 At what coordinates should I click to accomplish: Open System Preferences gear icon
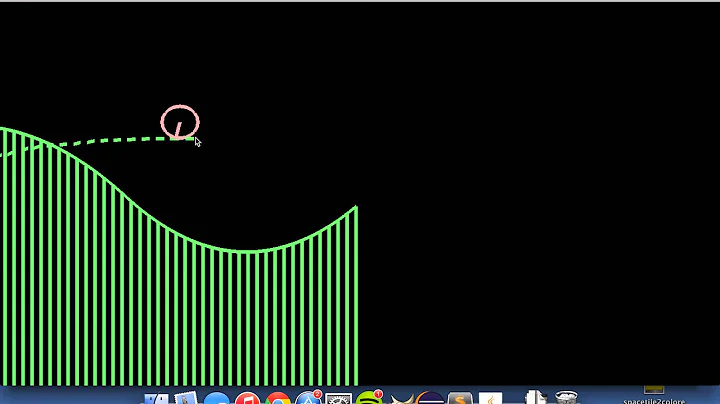coord(338,398)
